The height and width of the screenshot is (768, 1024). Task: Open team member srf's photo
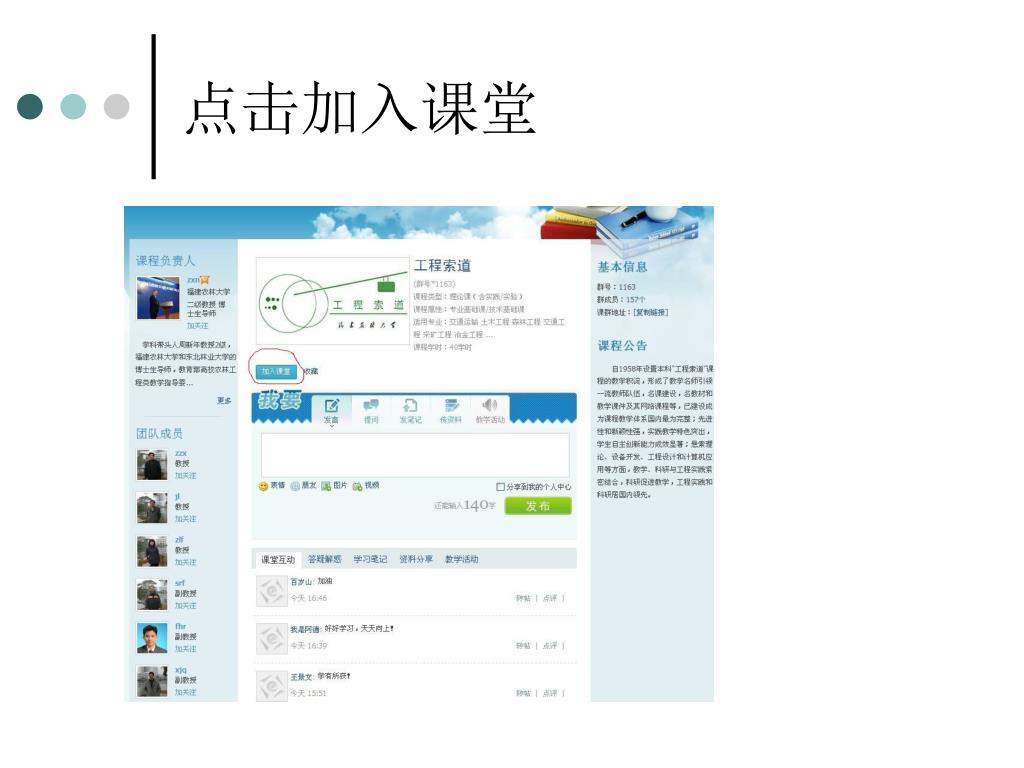152,595
